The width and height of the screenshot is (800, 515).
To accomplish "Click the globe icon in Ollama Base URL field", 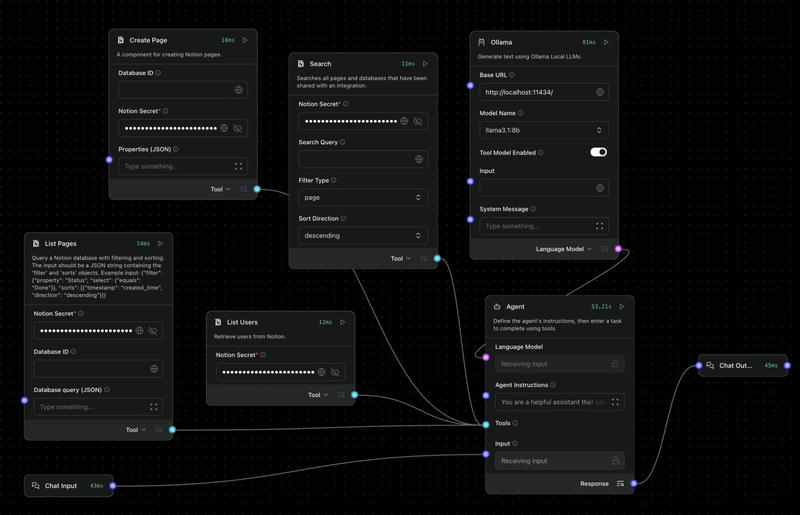I will 600,92.
